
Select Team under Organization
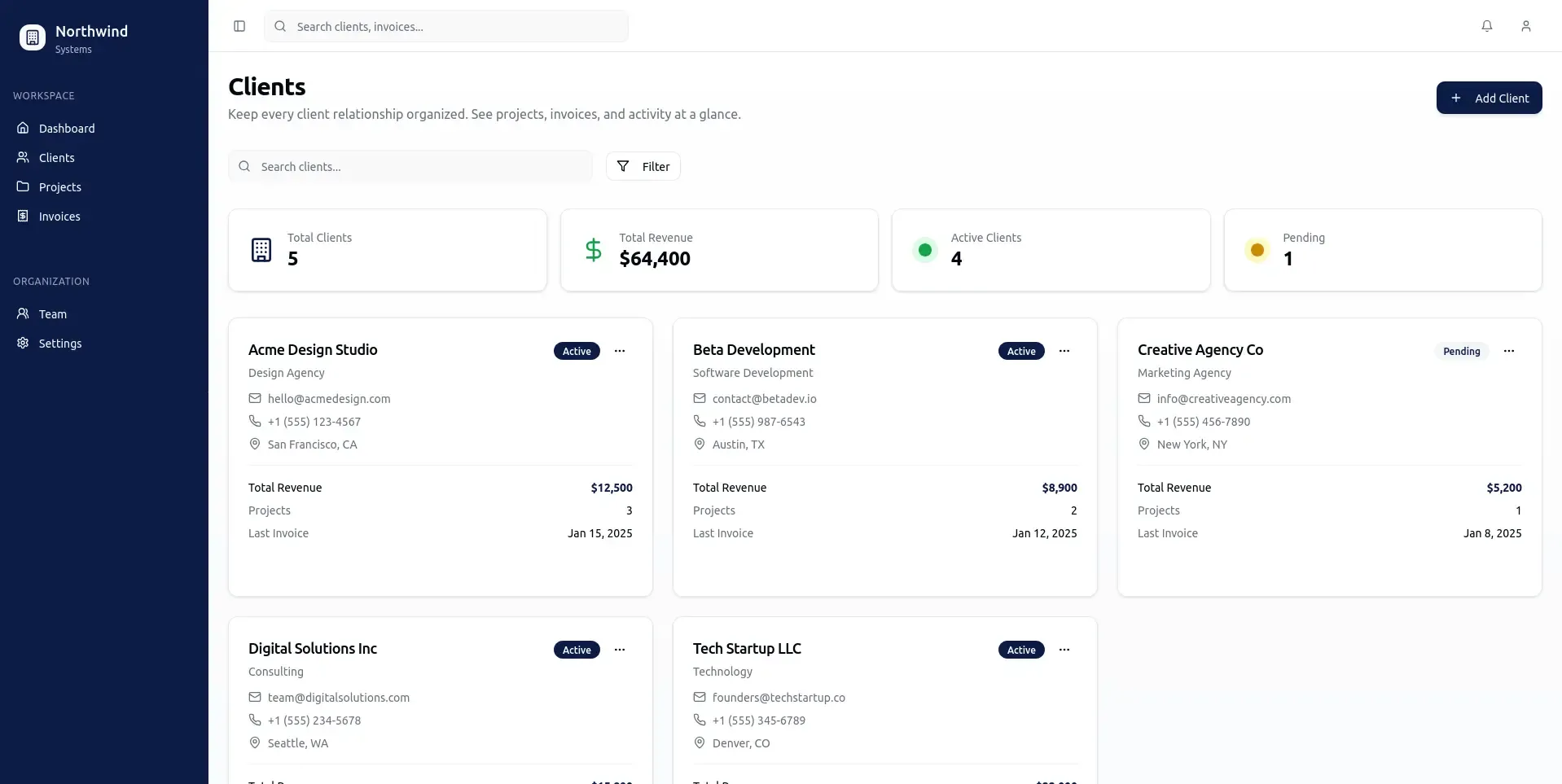51,313
